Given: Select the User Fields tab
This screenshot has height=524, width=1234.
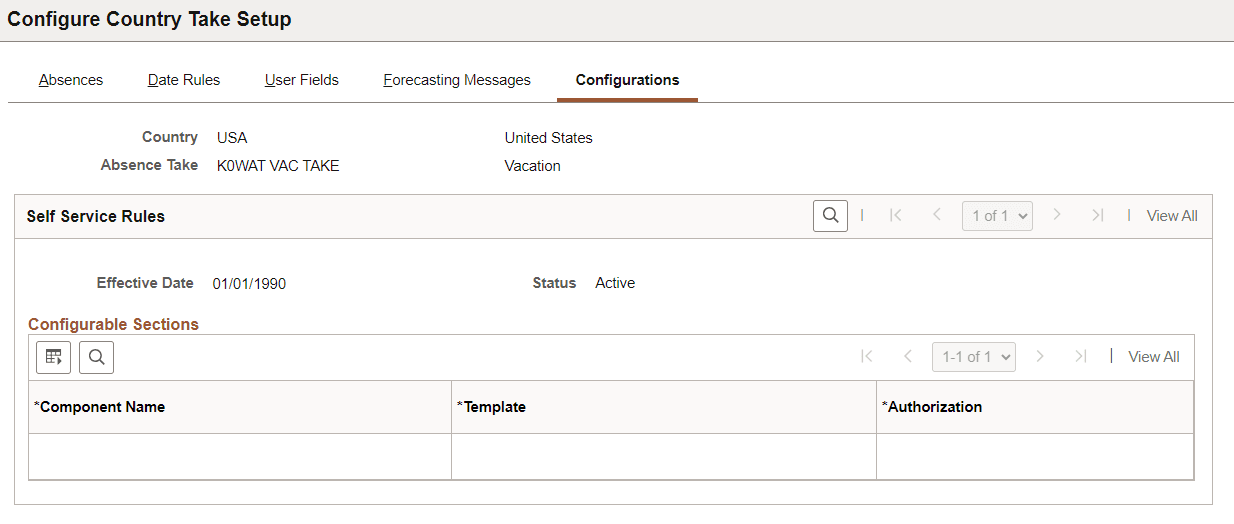Looking at the screenshot, I should pos(302,80).
